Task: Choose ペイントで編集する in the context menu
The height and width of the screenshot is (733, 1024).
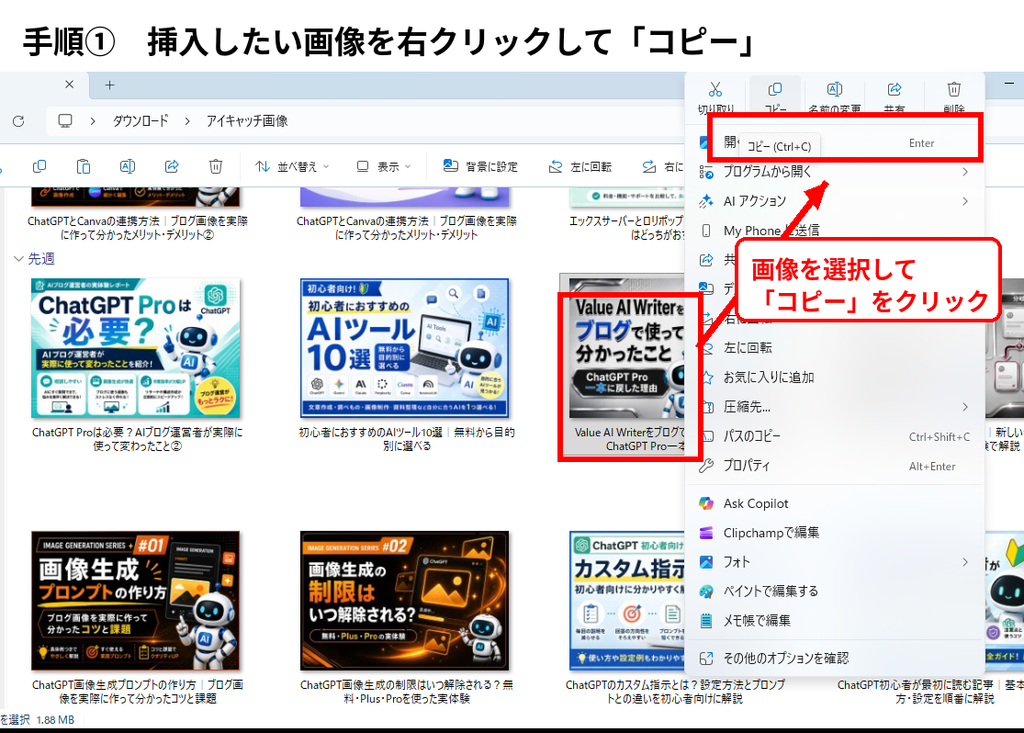Action: pyautogui.click(x=834, y=592)
